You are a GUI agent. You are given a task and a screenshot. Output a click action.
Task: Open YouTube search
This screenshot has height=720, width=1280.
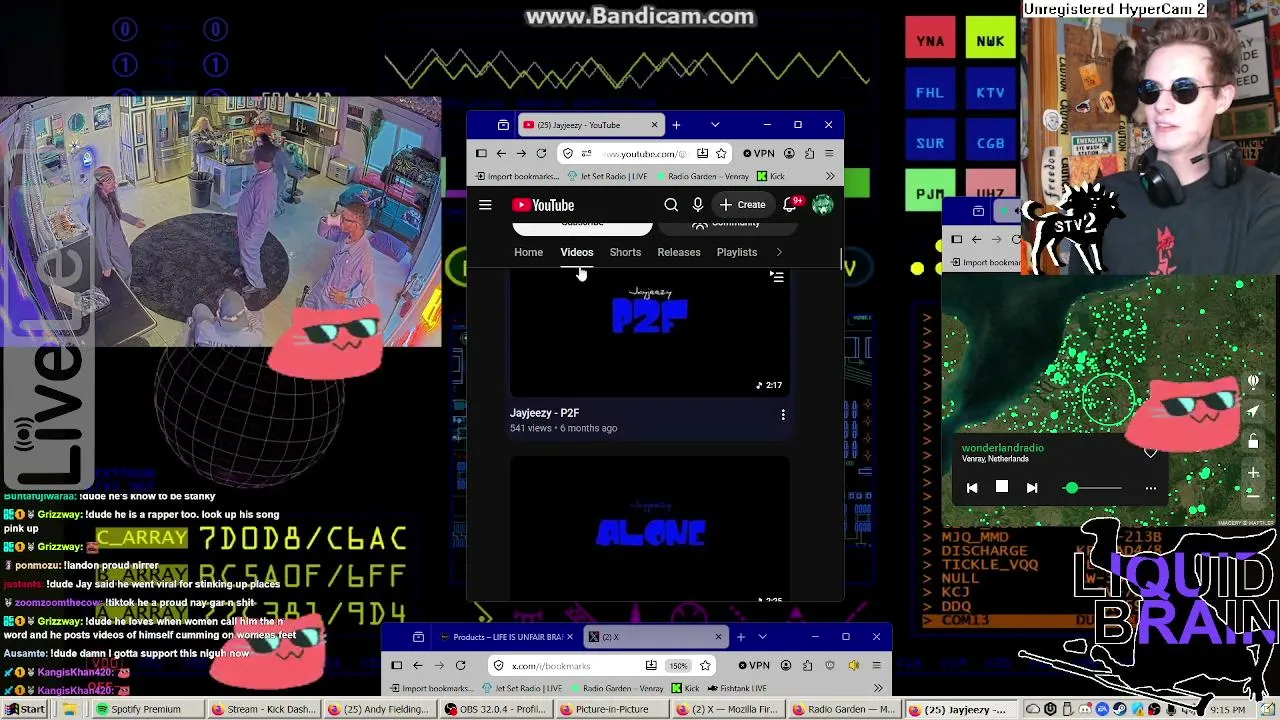[x=671, y=205]
